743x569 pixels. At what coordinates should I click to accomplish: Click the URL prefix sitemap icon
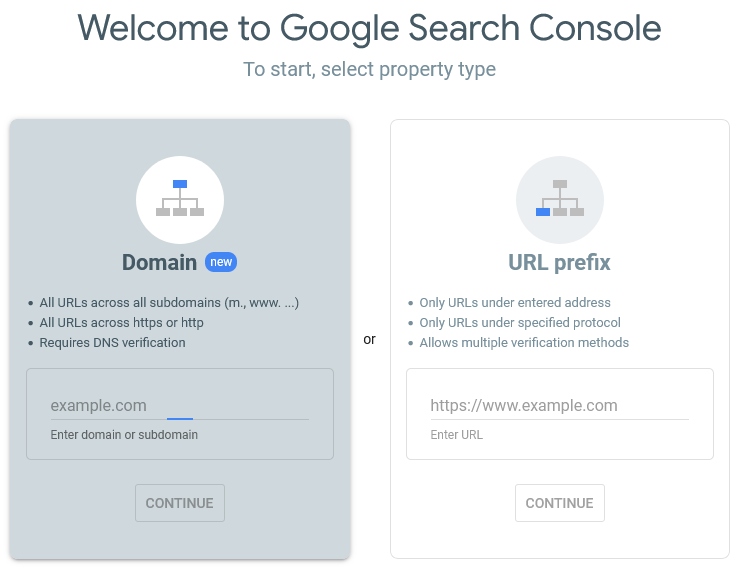560,199
